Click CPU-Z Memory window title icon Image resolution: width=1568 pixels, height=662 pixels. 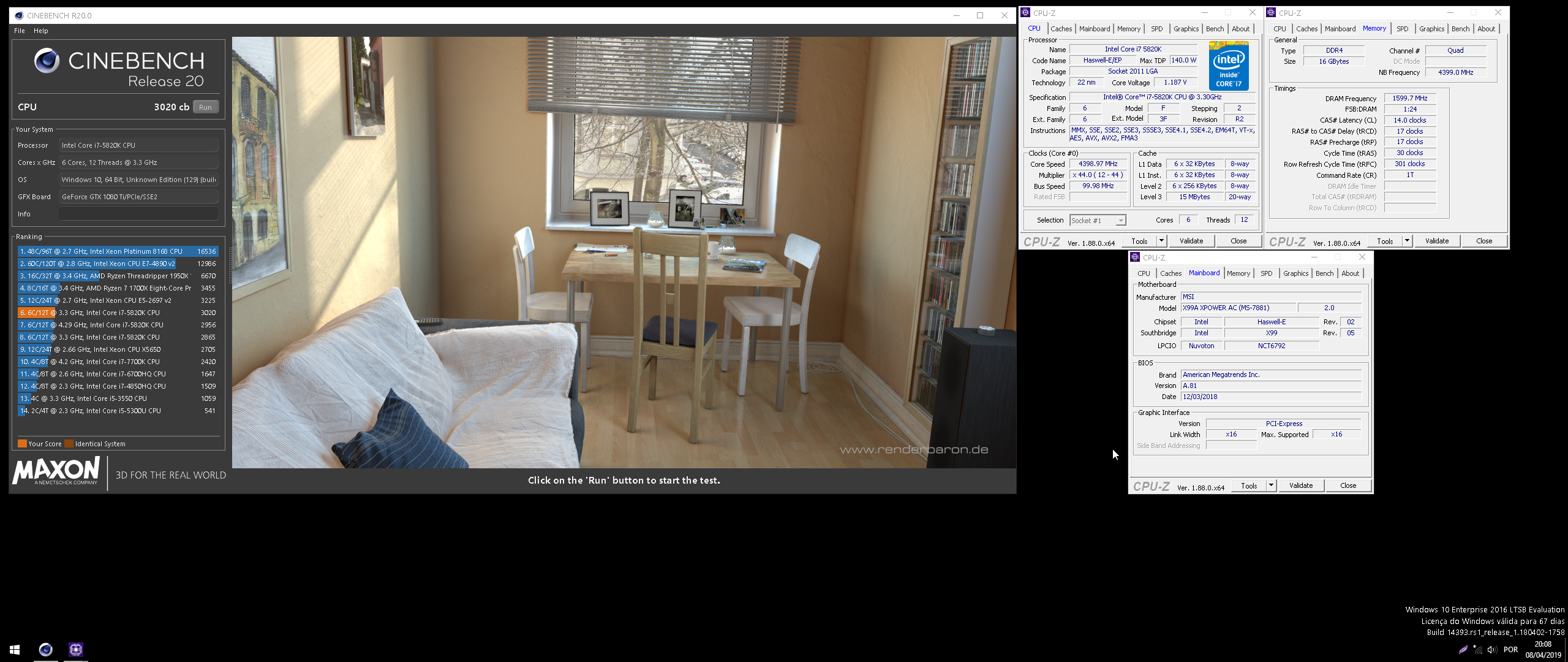(1272, 12)
